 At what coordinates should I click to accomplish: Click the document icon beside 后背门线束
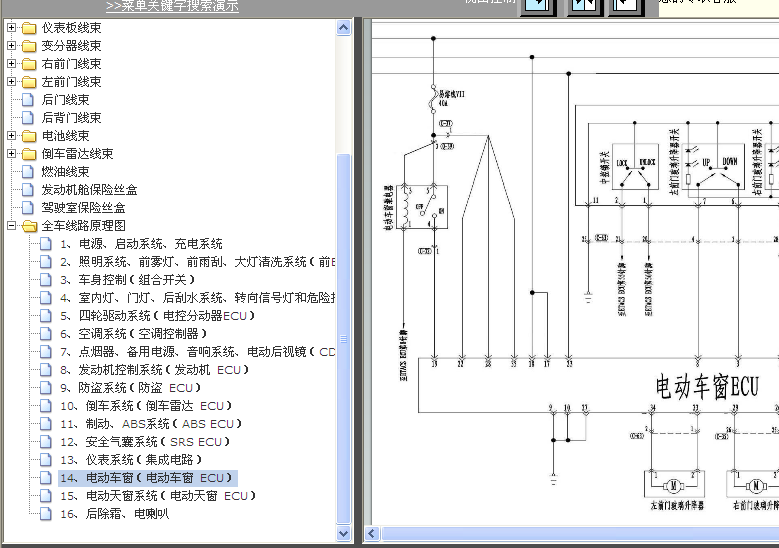(x=28, y=118)
